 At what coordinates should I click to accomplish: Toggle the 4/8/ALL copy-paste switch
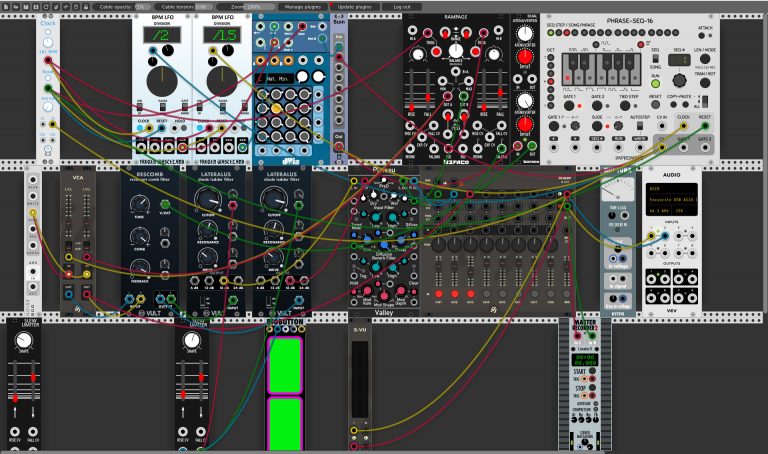[705, 101]
